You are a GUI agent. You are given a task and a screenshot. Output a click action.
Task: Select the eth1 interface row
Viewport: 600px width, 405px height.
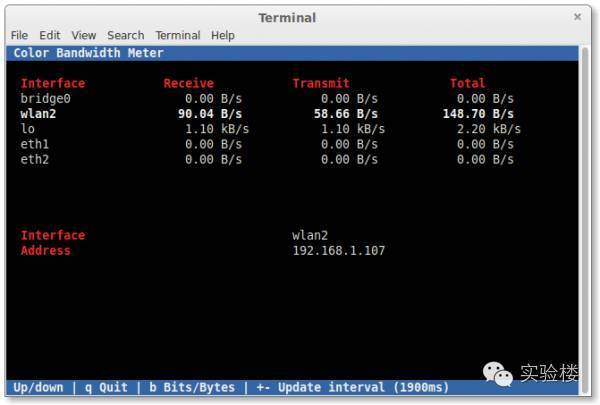[x=36, y=144]
